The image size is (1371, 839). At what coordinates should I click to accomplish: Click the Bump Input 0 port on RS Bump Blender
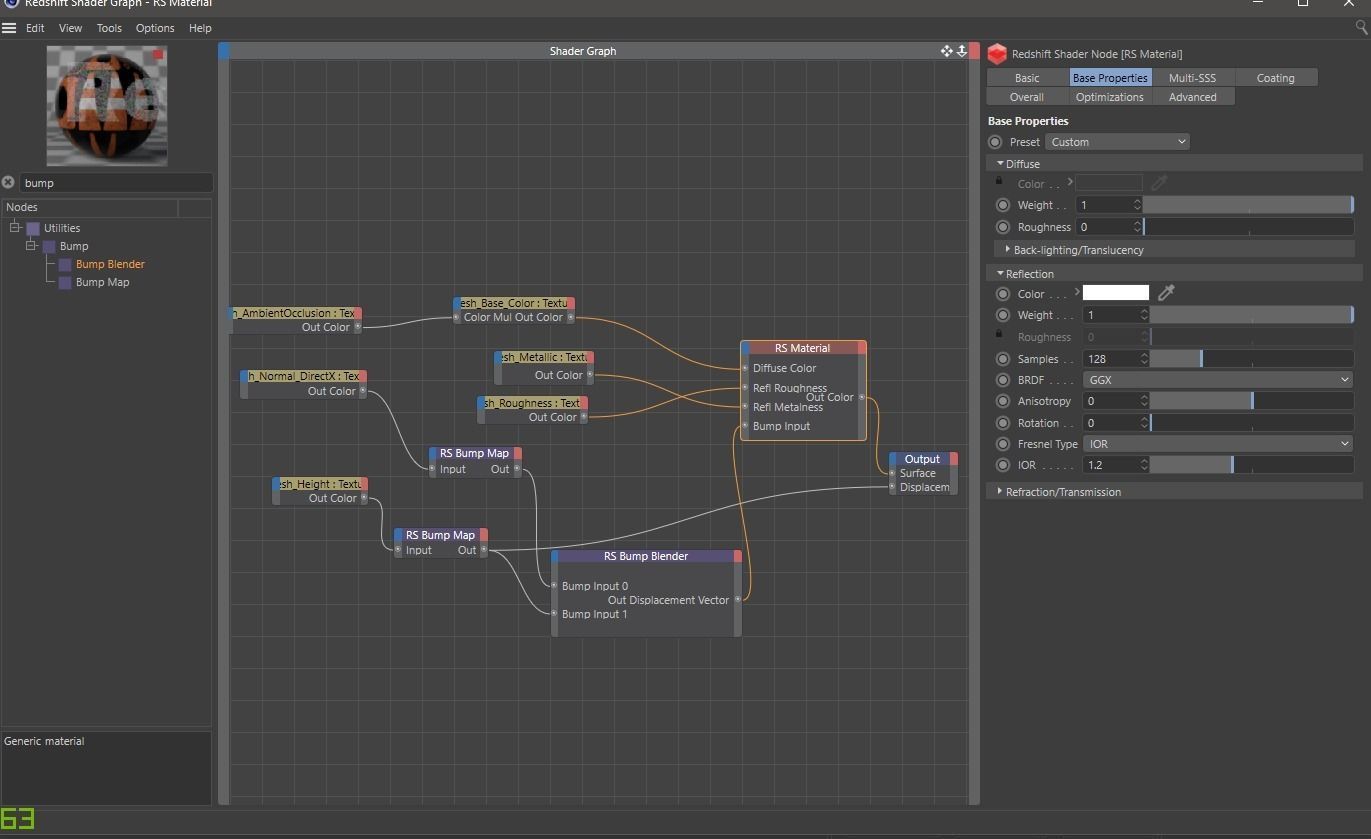554,586
